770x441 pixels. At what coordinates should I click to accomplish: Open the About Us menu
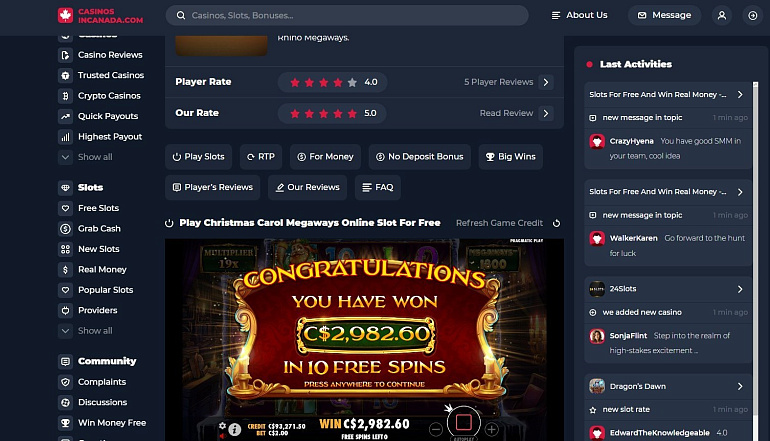tap(579, 15)
